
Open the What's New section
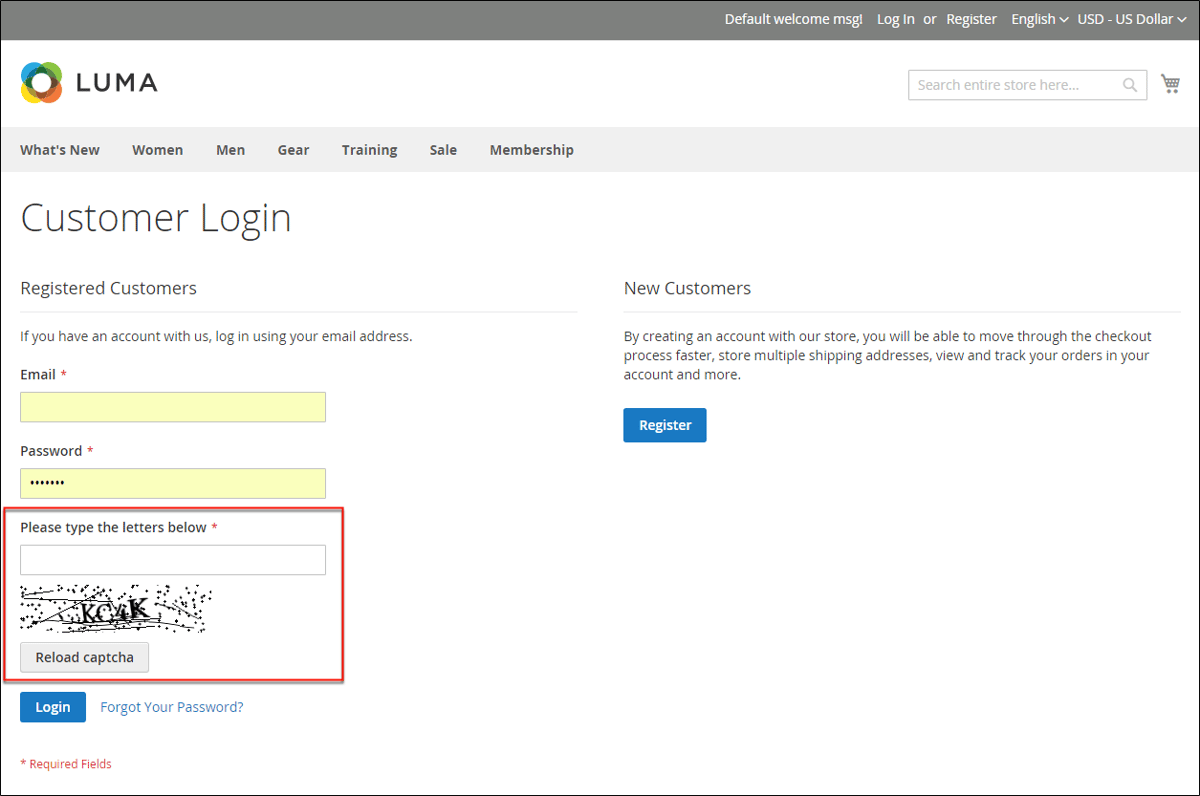pyautogui.click(x=59, y=149)
